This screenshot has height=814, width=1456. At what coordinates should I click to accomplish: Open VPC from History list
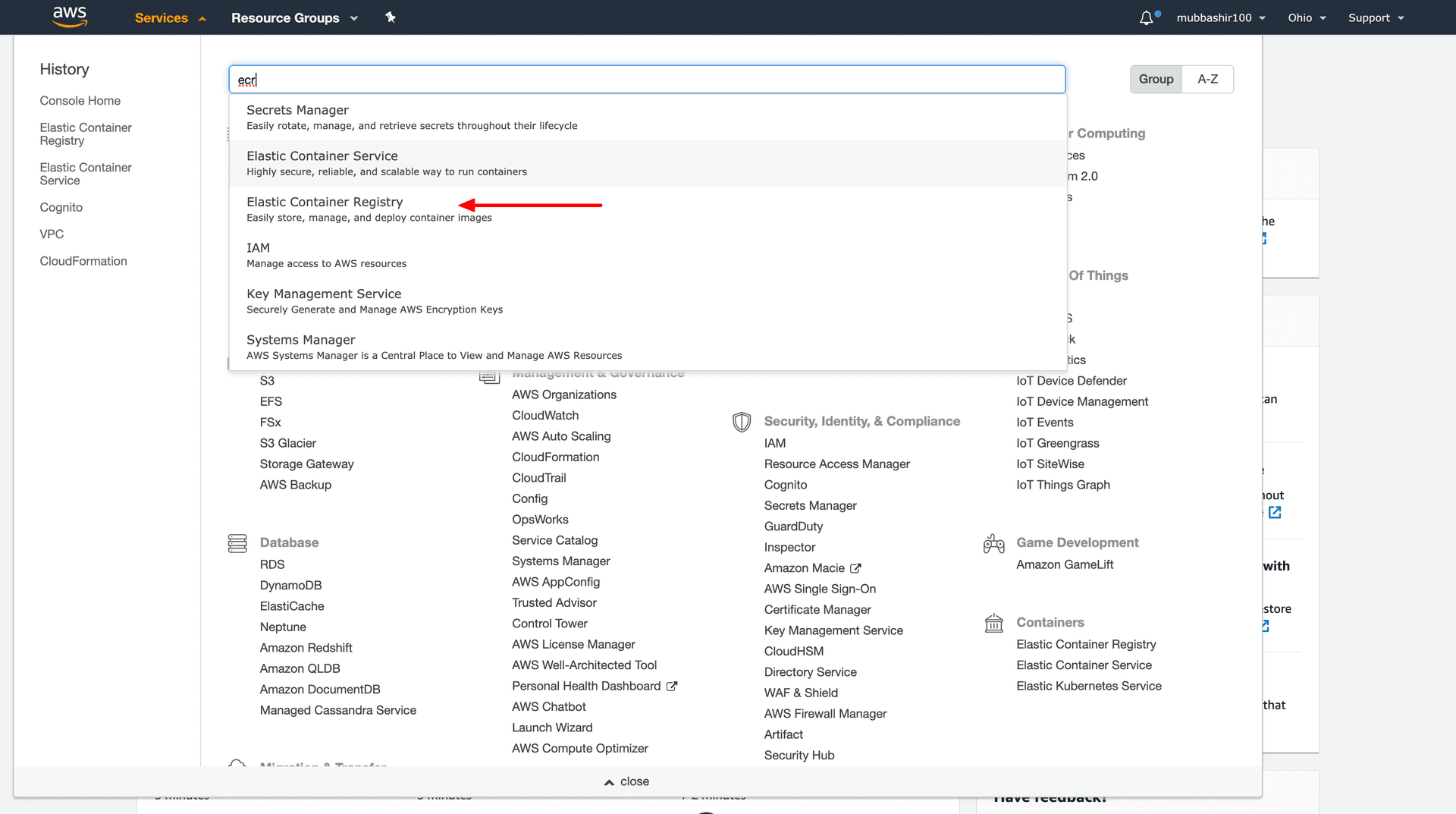click(52, 234)
